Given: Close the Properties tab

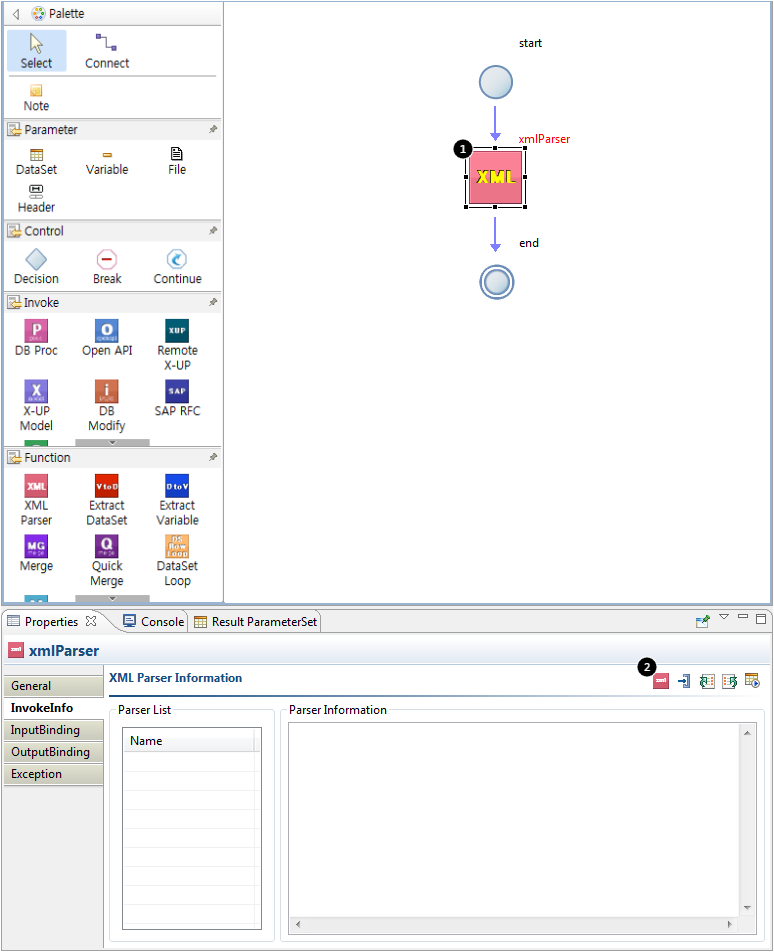Looking at the screenshot, I should point(91,620).
